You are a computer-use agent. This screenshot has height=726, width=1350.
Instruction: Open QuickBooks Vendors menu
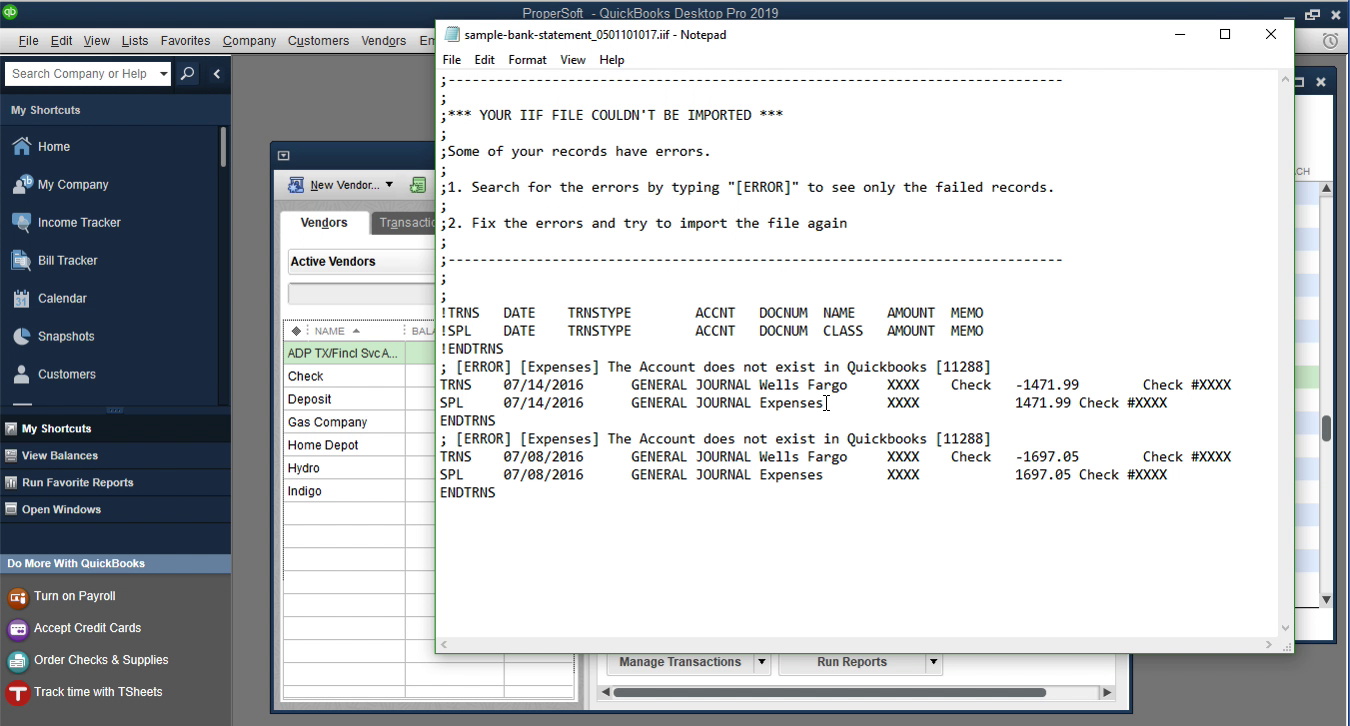pyautogui.click(x=383, y=41)
